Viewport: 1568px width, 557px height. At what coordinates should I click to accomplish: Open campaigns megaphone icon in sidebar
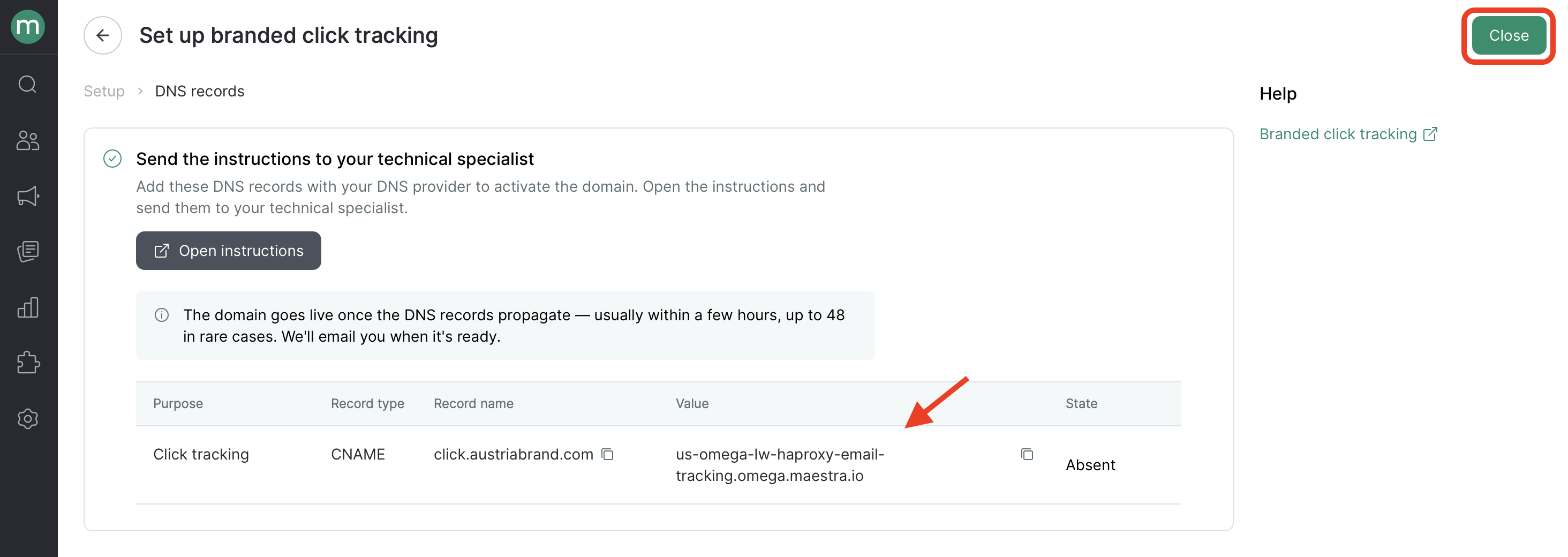coord(28,196)
